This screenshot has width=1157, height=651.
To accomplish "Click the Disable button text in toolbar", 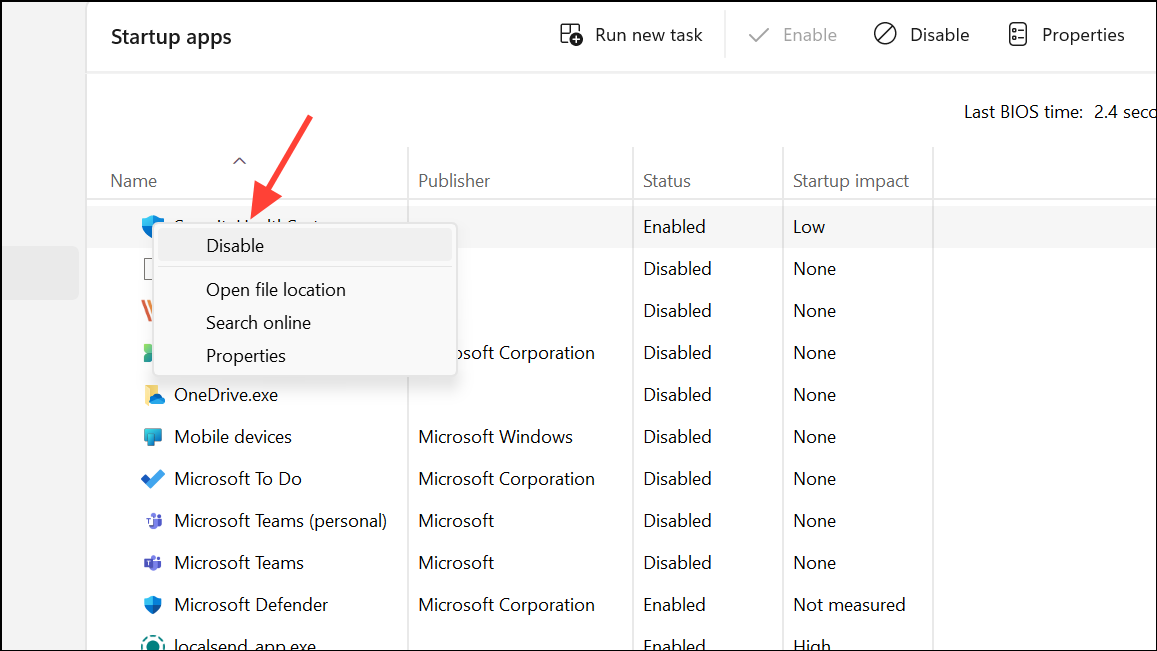I will coord(939,35).
